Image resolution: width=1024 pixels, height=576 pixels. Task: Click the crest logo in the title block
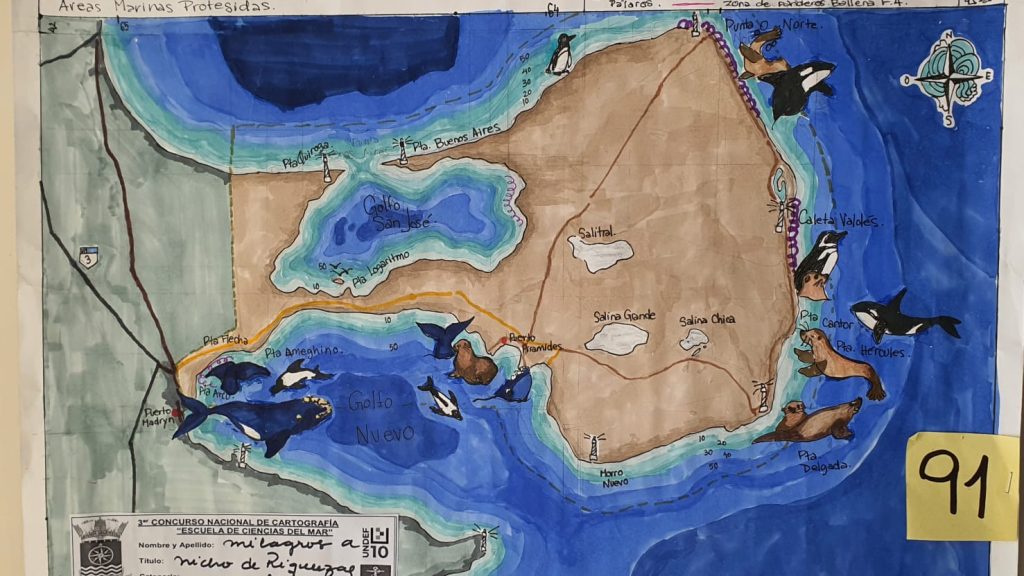click(100, 546)
